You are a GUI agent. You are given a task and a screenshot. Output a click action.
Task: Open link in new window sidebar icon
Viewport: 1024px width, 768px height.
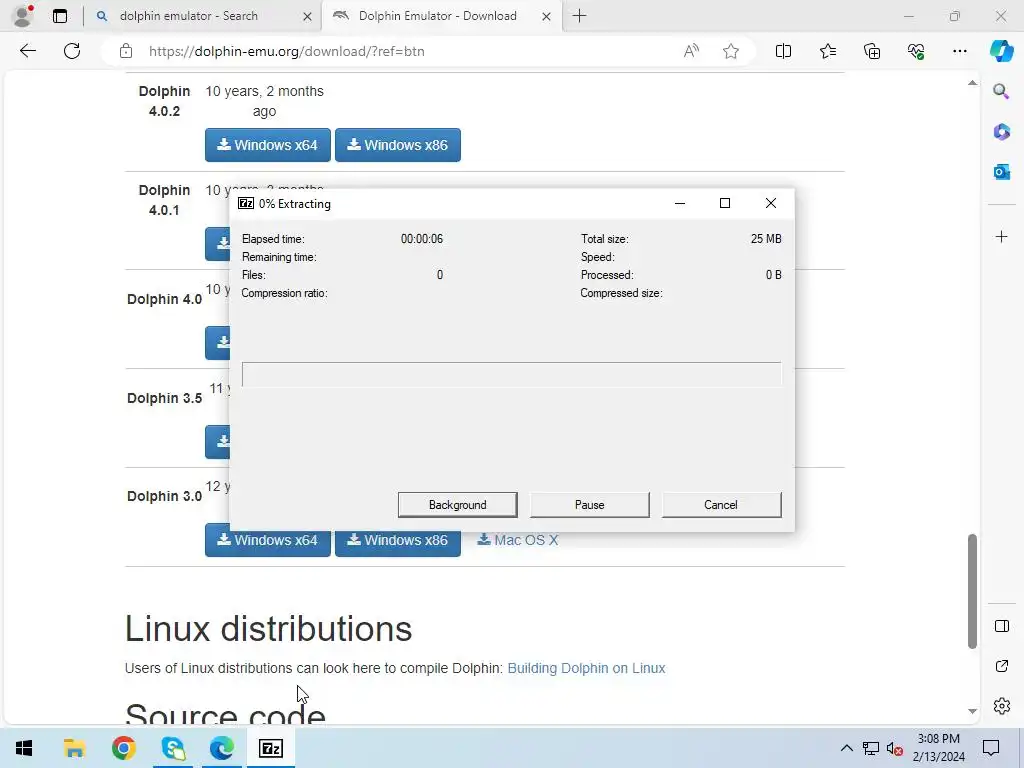[x=1001, y=666]
